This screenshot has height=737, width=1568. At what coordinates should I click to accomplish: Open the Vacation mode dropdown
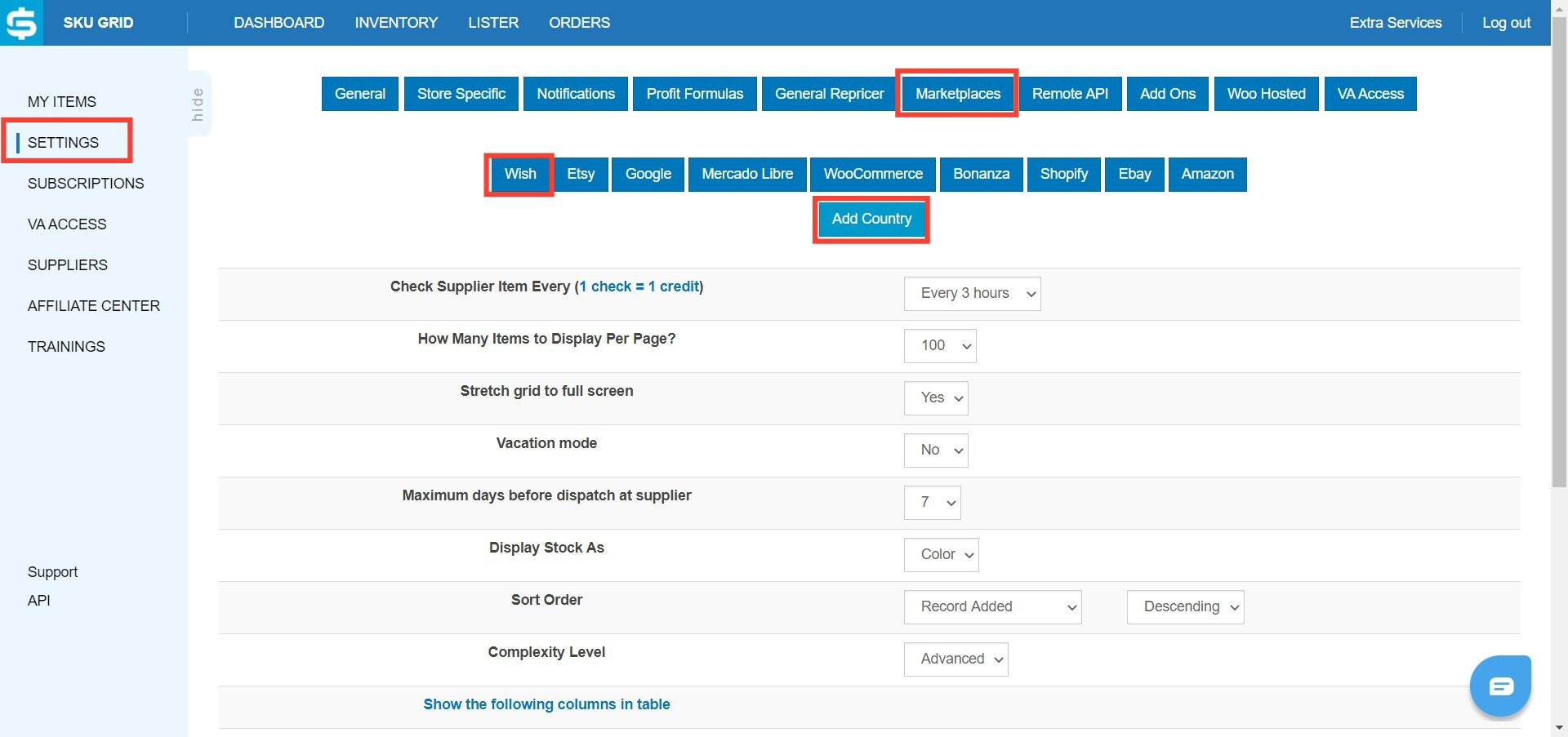pyautogui.click(x=936, y=451)
